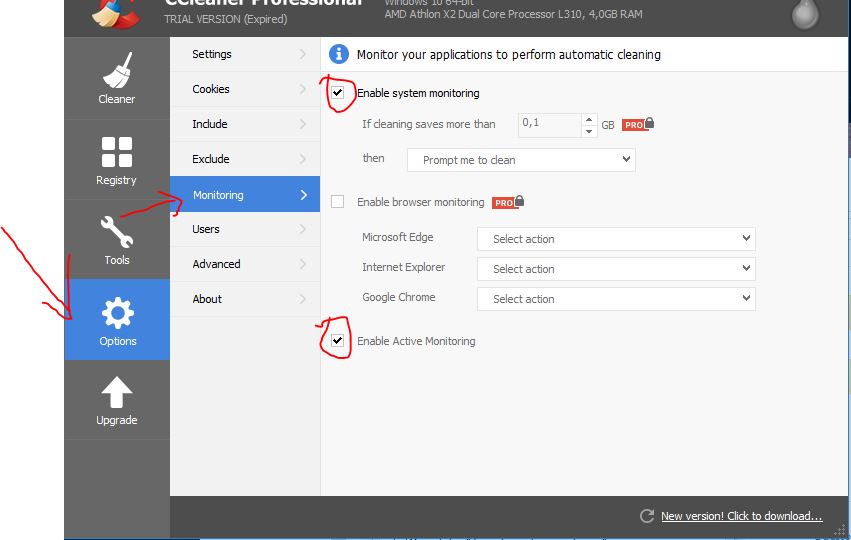Open the Registry grid icon
This screenshot has height=540, width=851.
point(117,153)
